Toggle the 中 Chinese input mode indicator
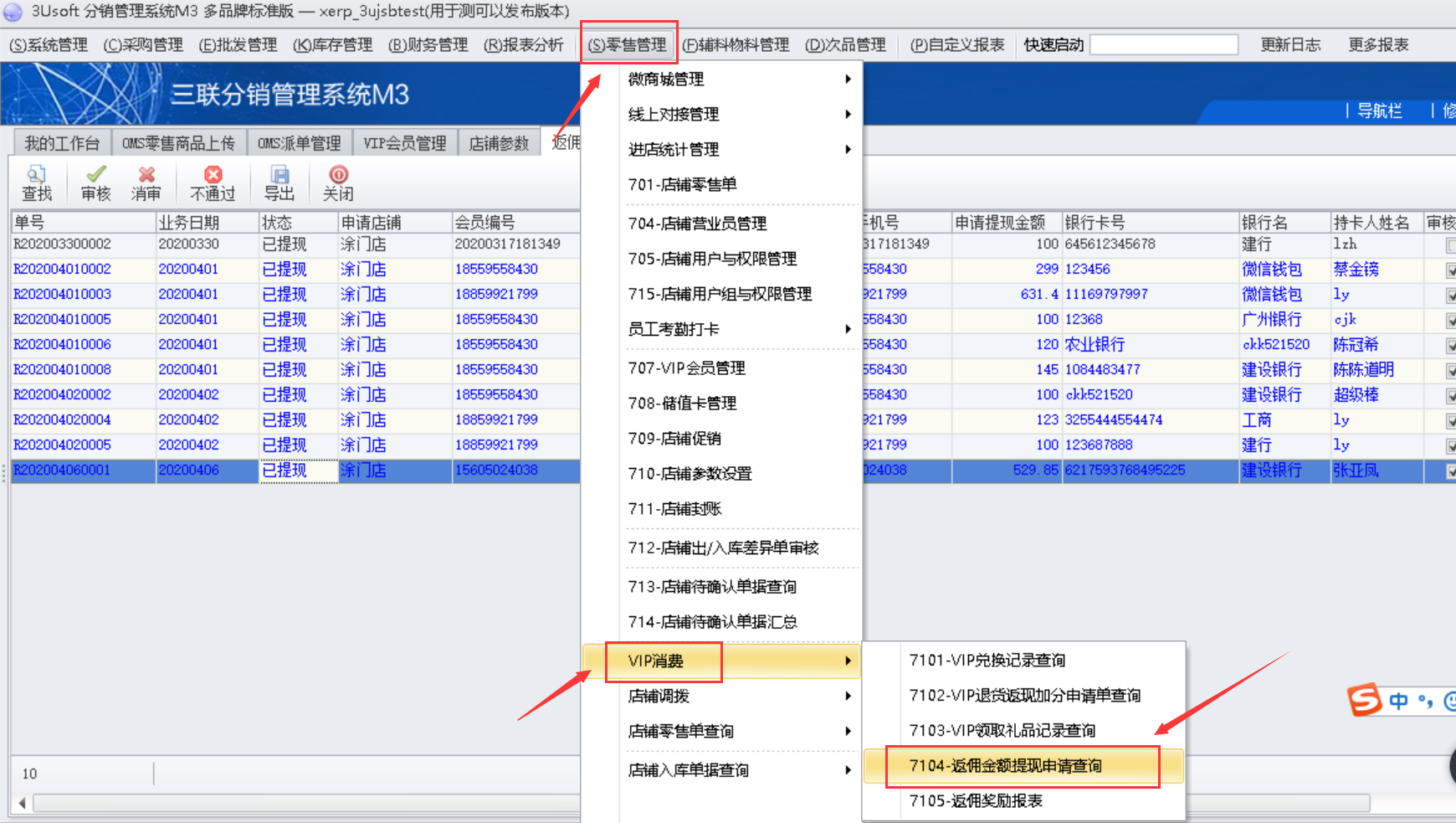This screenshot has height=823, width=1456. pyautogui.click(x=1398, y=701)
